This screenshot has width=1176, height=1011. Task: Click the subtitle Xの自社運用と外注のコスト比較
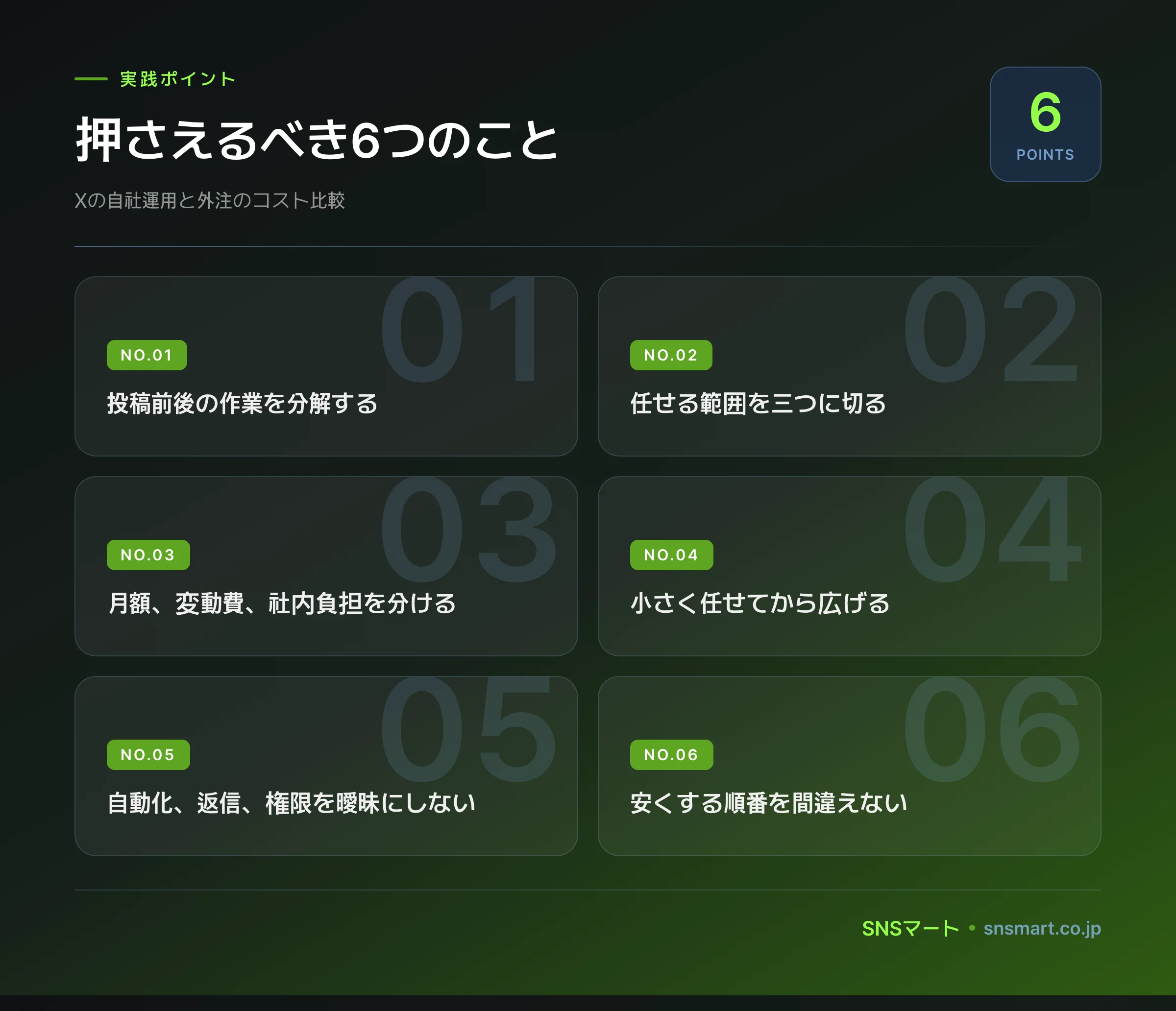coord(209,200)
